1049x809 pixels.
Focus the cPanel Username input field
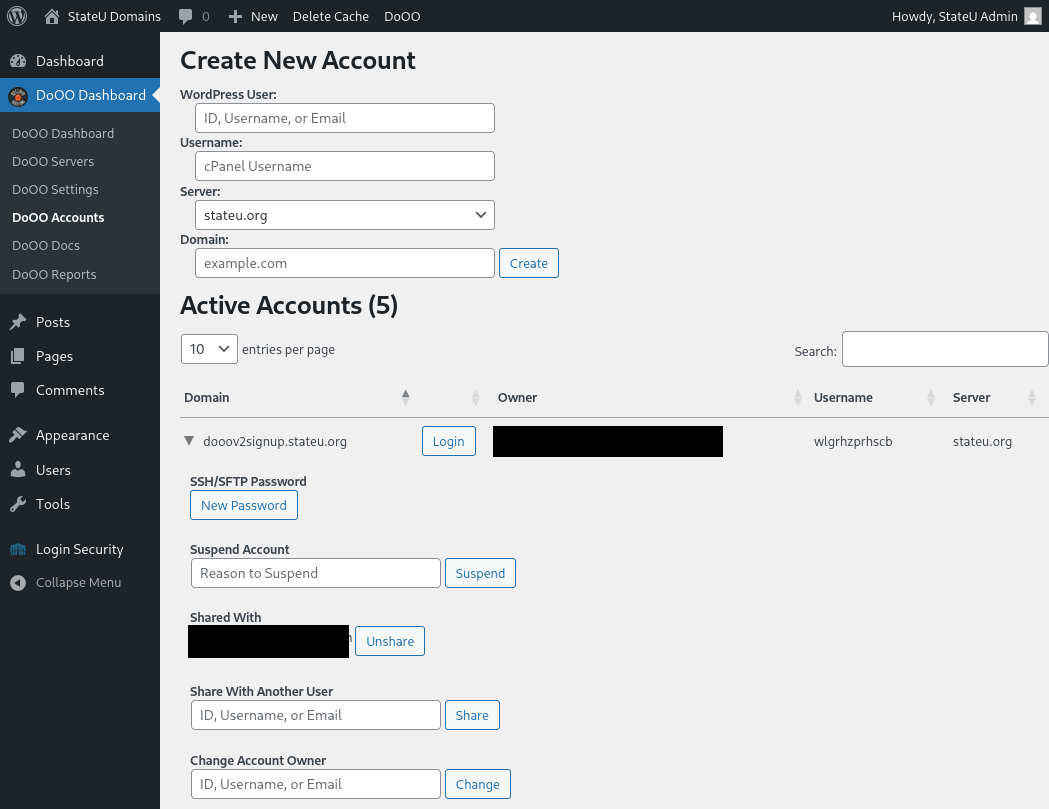(345, 166)
